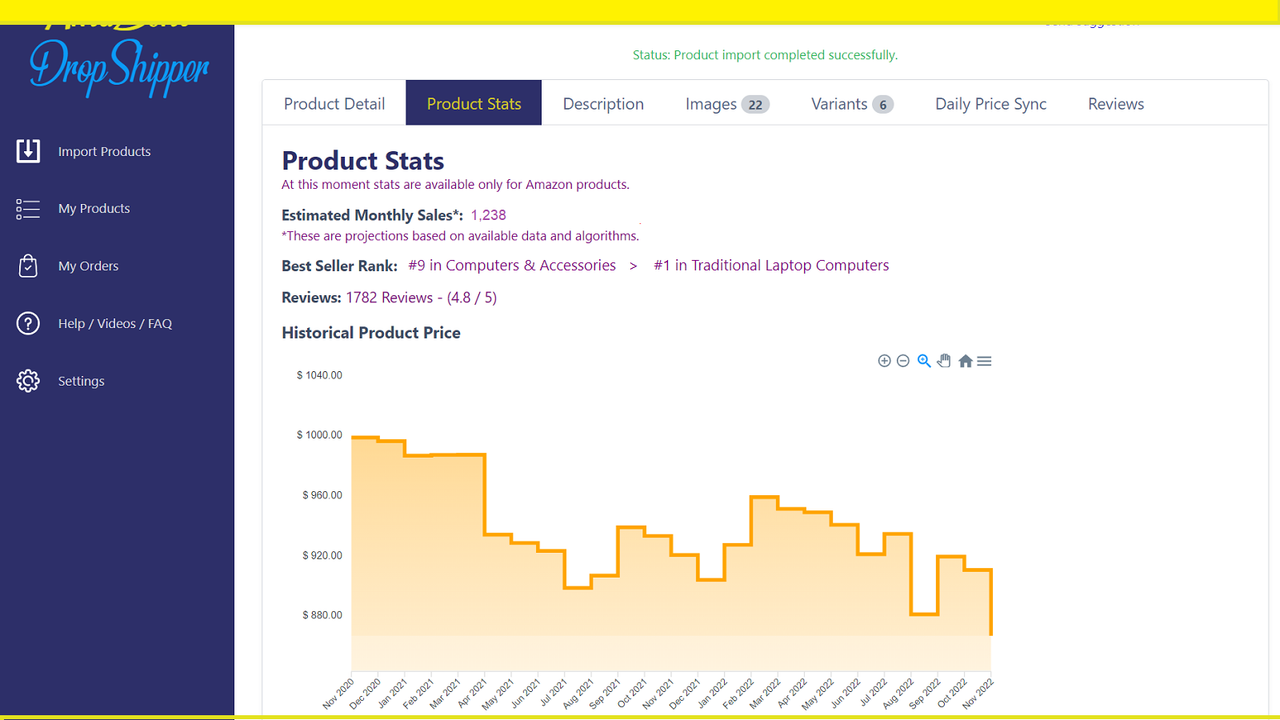The width and height of the screenshot is (1280, 720).
Task: Switch to the Description tab
Action: (603, 103)
